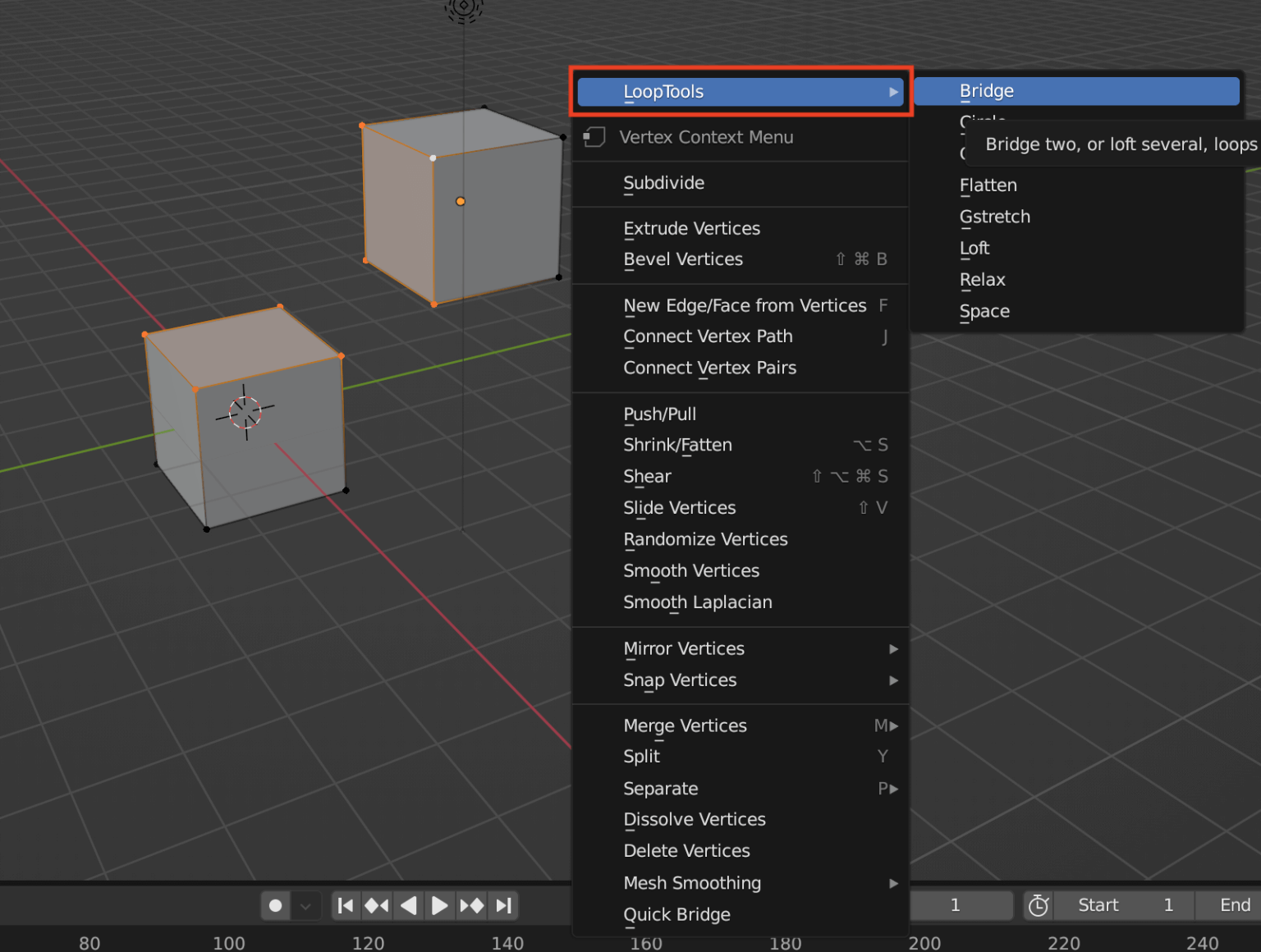This screenshot has height=952, width=1261.
Task: Select Gstretch in the LoopTools submenu
Action: click(994, 217)
